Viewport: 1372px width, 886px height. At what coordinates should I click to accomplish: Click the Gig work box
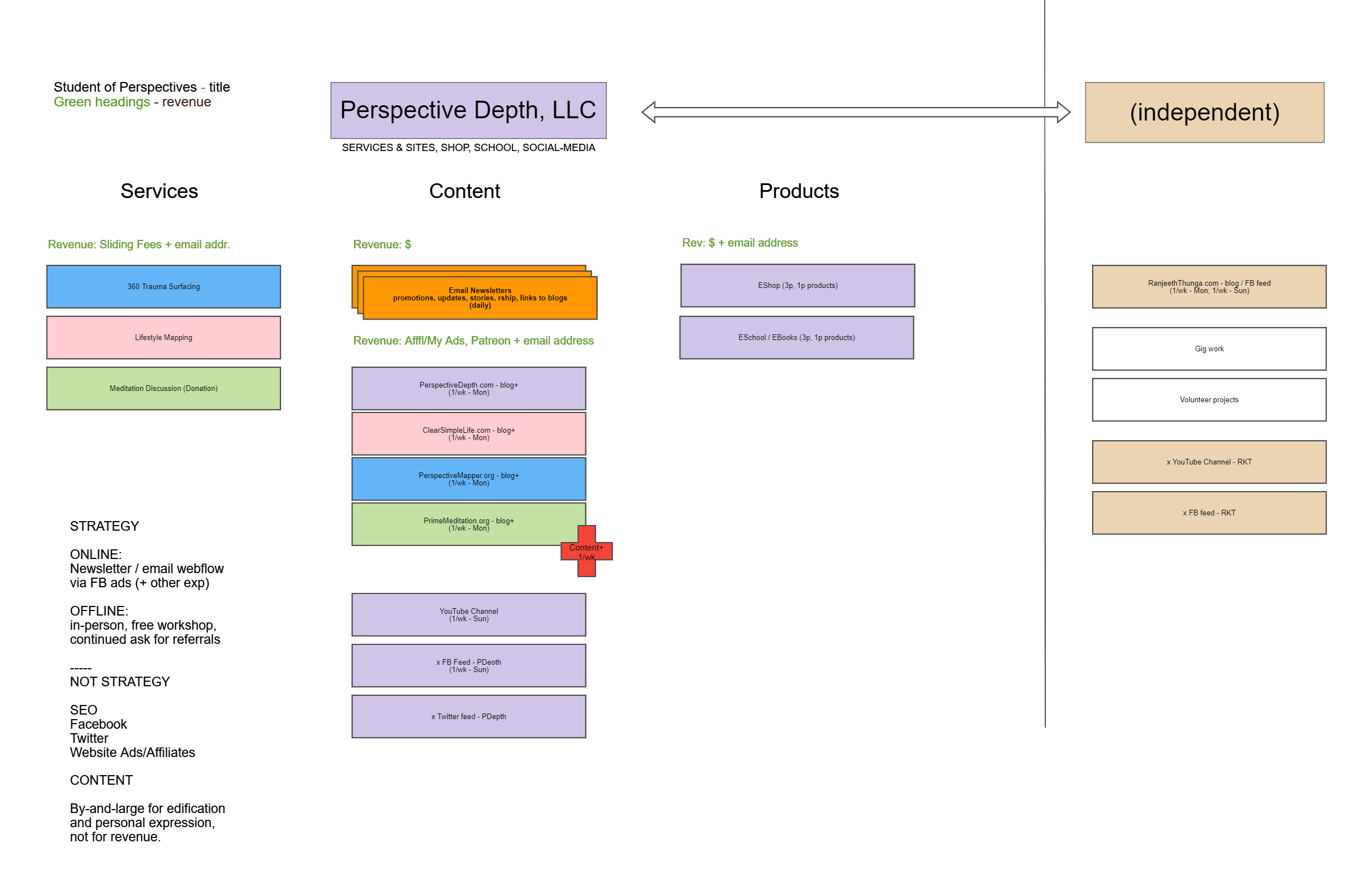click(1209, 348)
